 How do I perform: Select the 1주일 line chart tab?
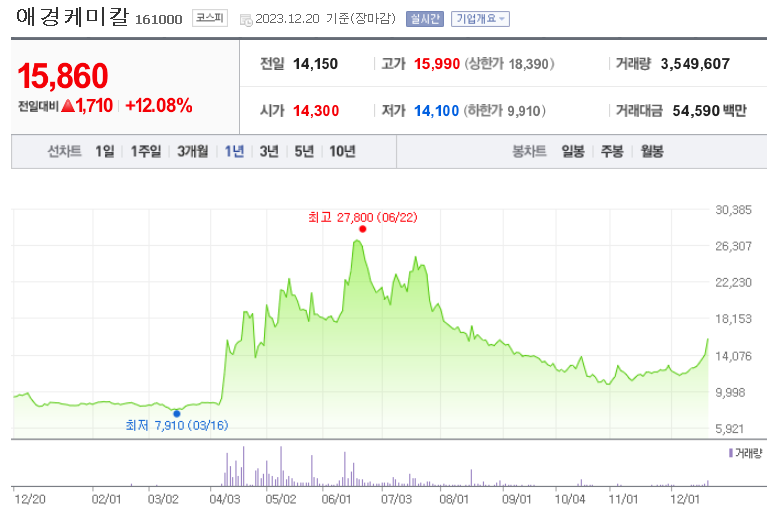145,151
